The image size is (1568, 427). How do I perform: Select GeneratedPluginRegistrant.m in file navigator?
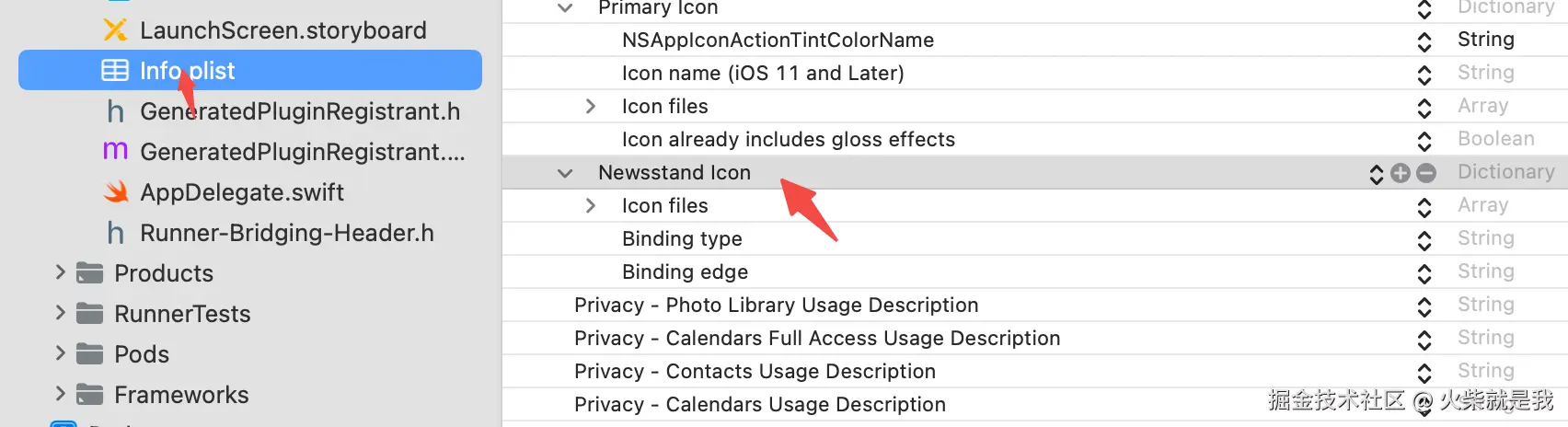coord(302,152)
